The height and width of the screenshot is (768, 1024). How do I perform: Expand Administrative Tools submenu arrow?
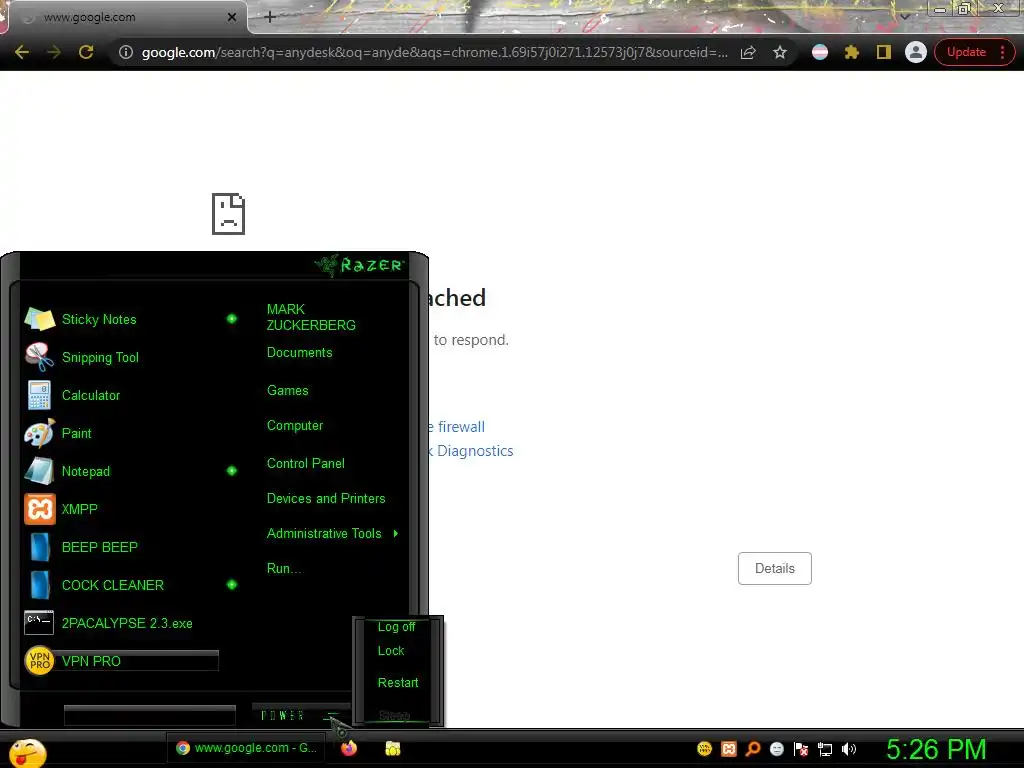click(396, 534)
